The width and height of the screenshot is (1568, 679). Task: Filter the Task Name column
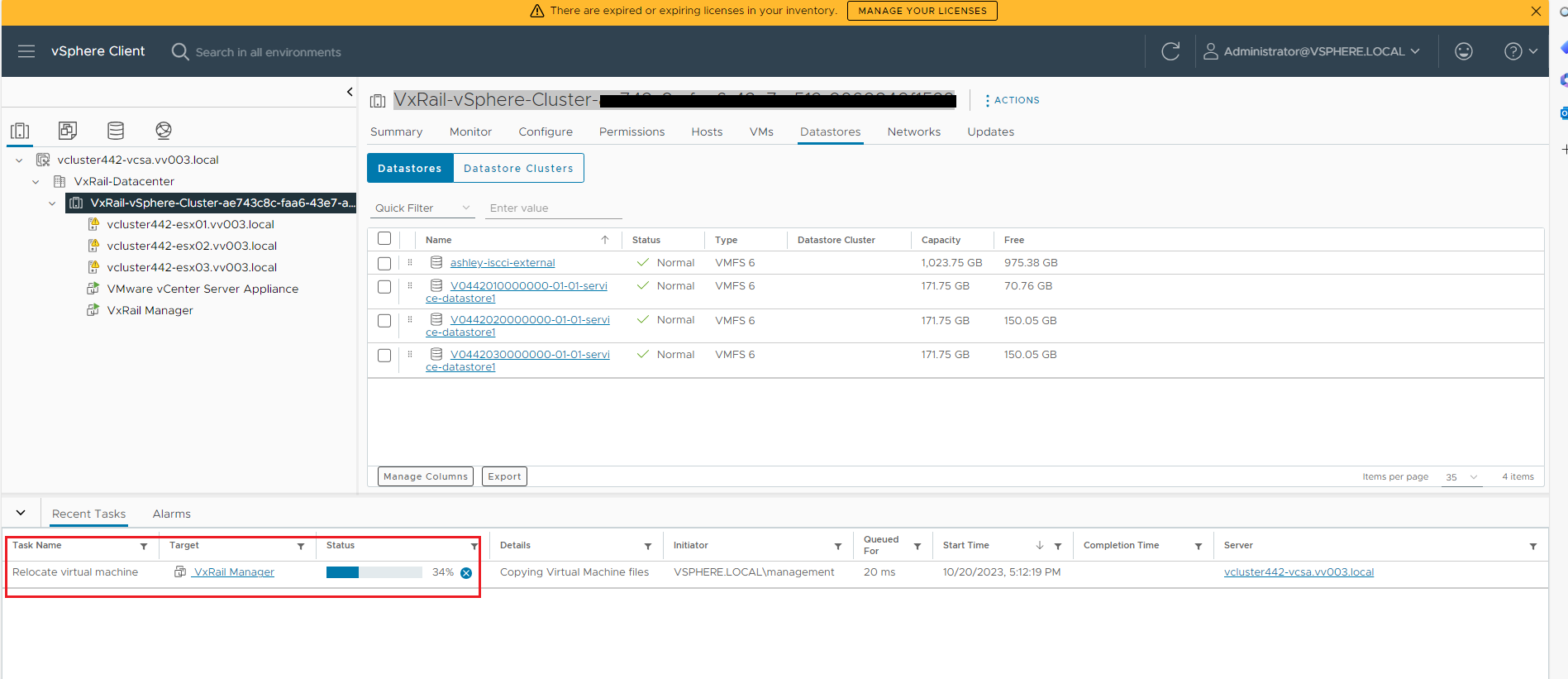pos(144,547)
